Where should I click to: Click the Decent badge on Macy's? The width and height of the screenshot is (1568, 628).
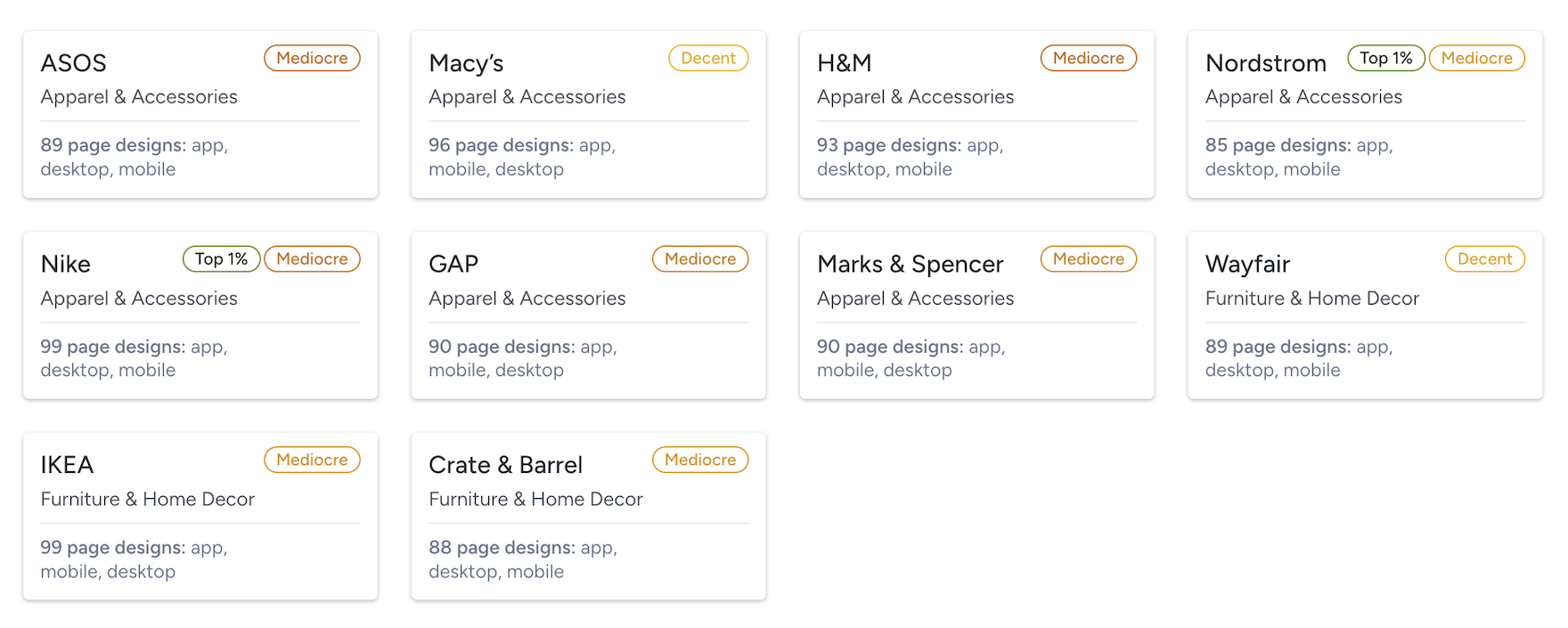tap(708, 58)
